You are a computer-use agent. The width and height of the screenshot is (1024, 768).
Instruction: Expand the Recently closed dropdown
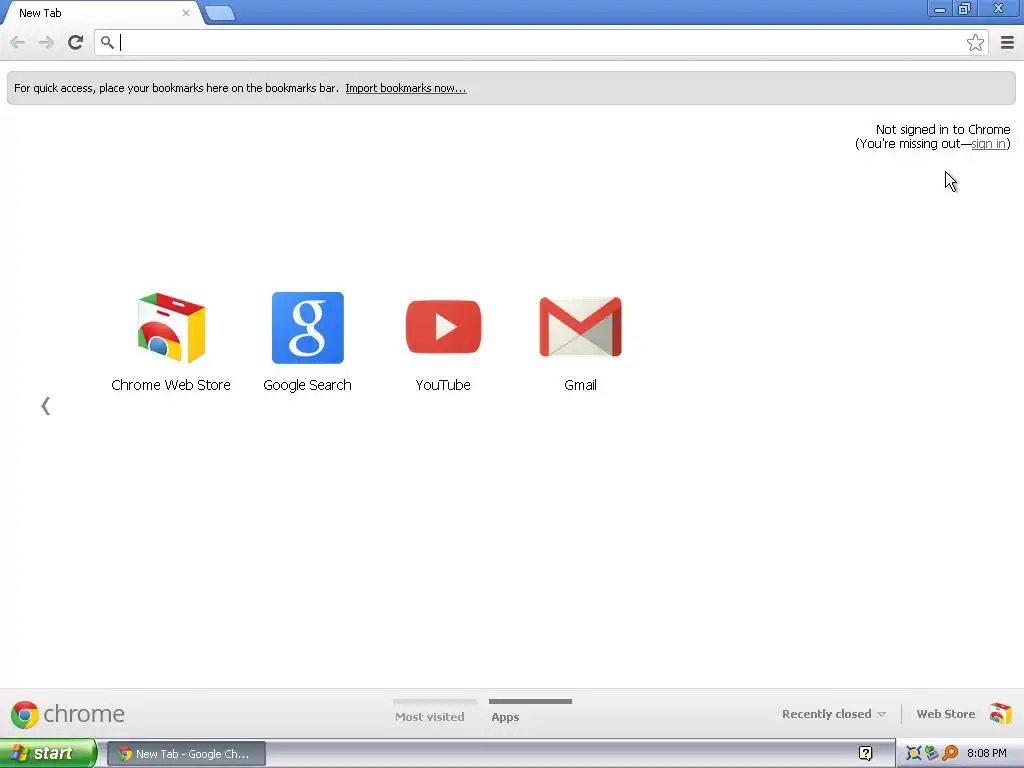pyautogui.click(x=834, y=714)
